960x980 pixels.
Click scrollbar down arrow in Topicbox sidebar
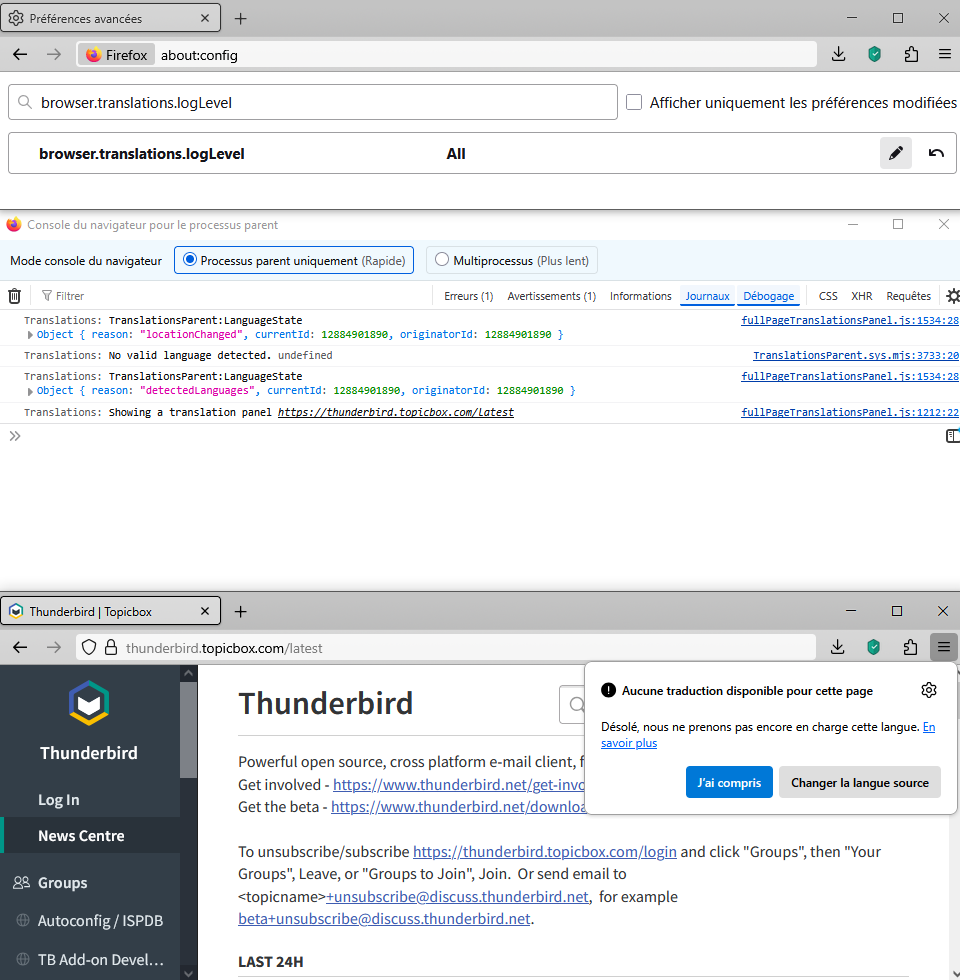[x=188, y=972]
